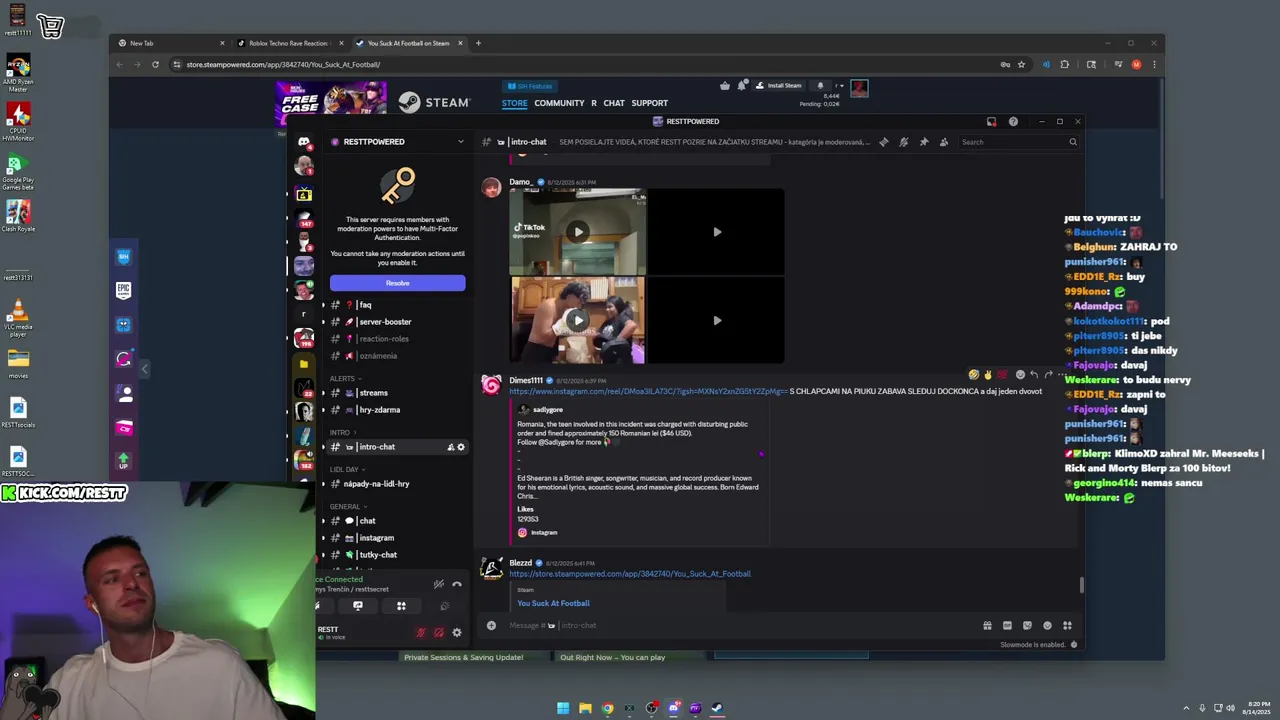The width and height of the screenshot is (1280, 720).
Task: Open Steam CHAT menu item
Action: tap(614, 103)
